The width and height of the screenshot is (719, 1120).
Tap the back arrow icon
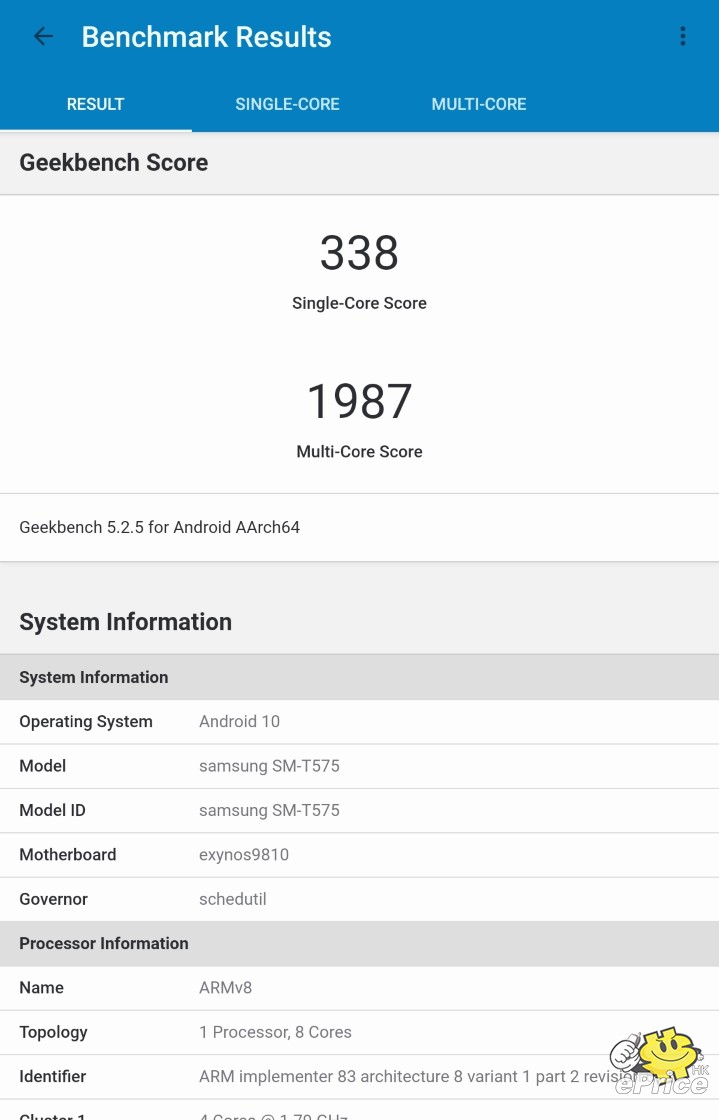(x=44, y=36)
